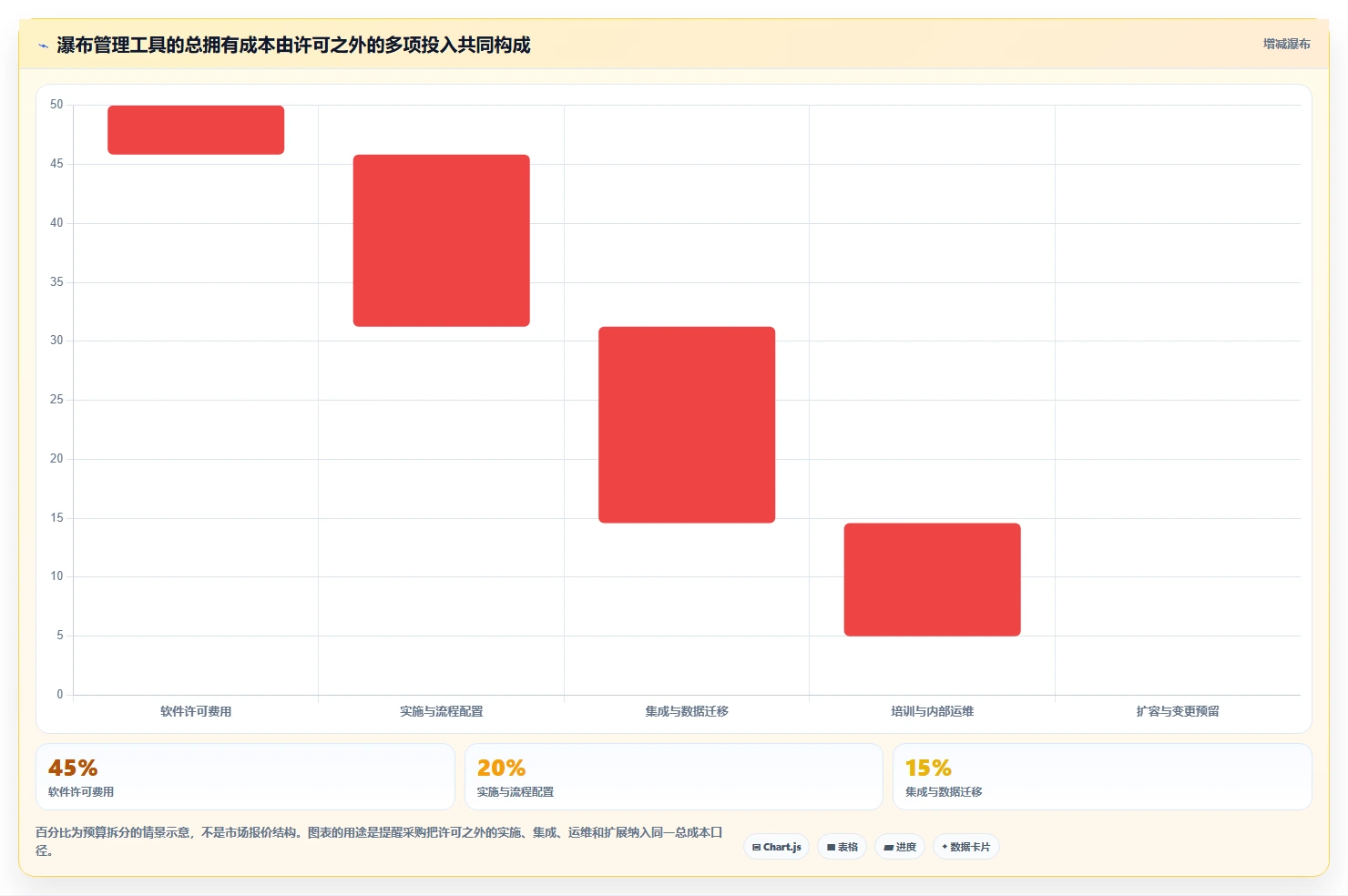
Task: Click the 表格 tag chip
Action: pyautogui.click(x=842, y=847)
